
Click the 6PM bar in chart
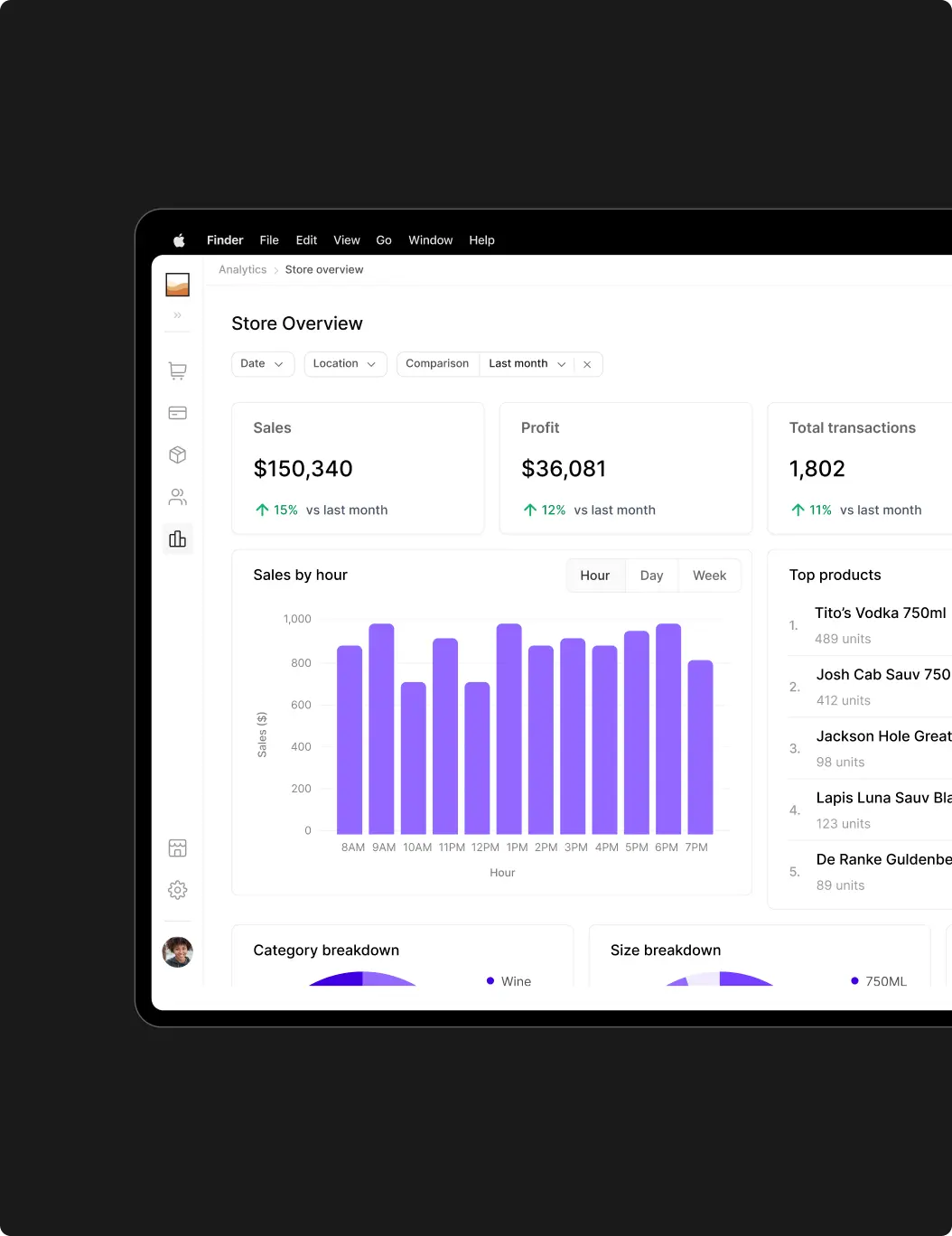[668, 728]
